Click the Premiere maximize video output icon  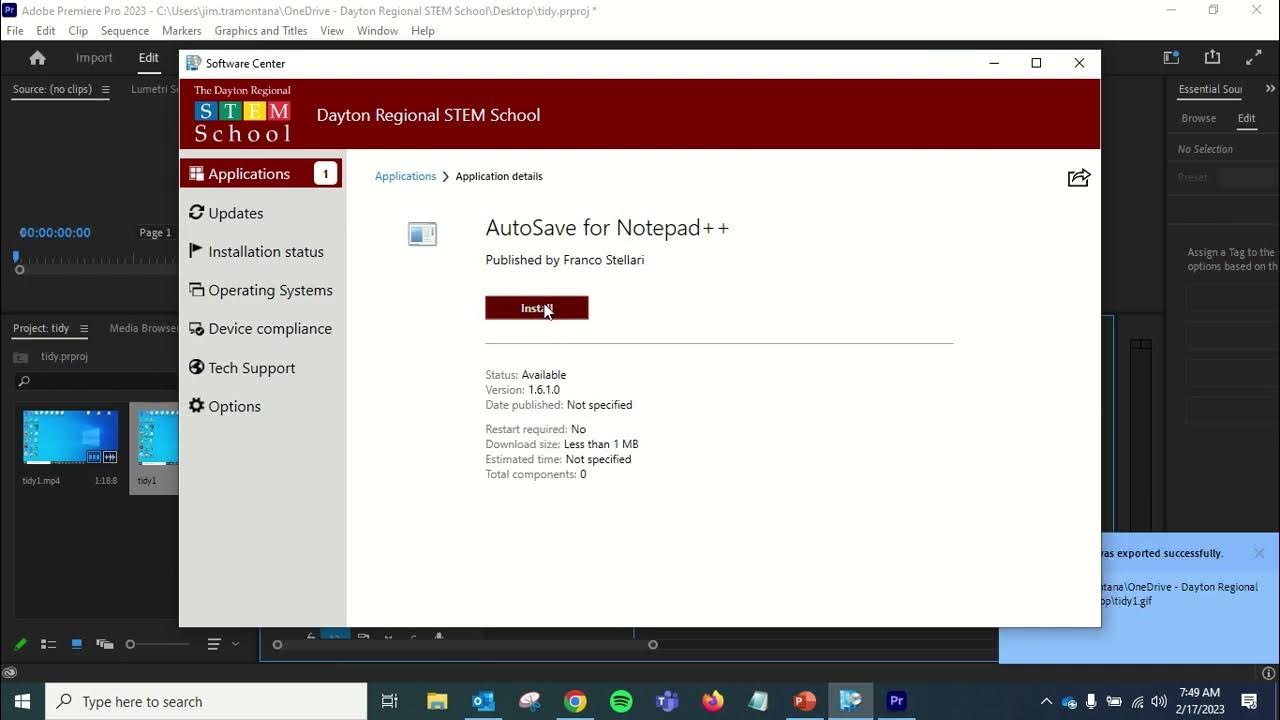1253,58
